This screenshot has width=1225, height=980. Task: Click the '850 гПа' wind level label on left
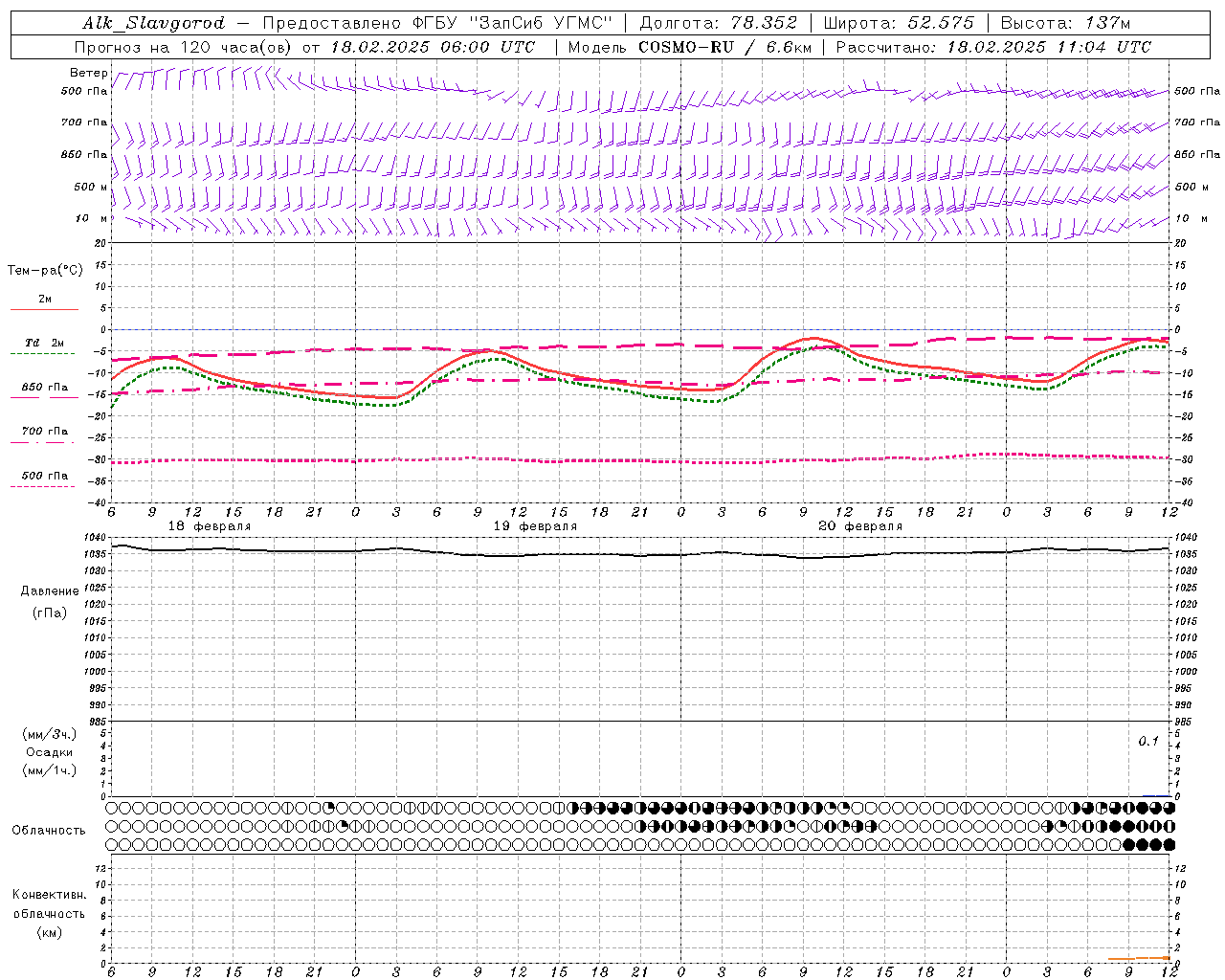84,154
